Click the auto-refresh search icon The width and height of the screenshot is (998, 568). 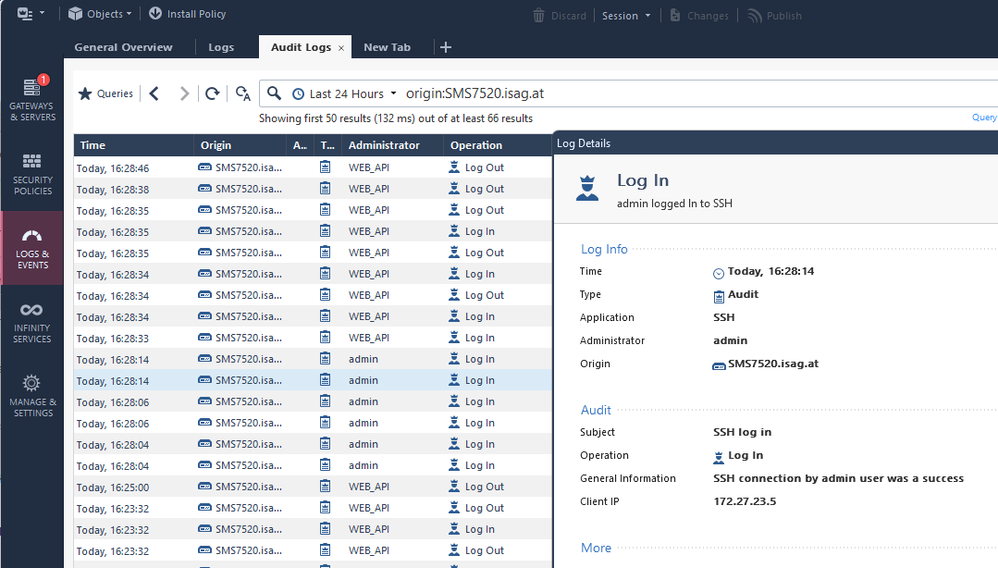pyautogui.click(x=242, y=93)
